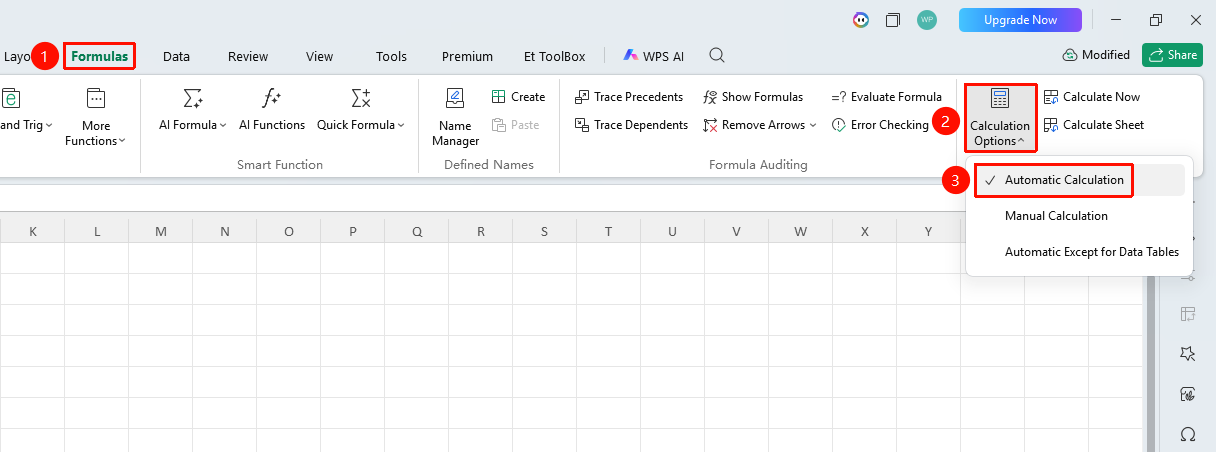Viewport: 1216px width, 452px height.
Task: Open Quick Formula dropdown
Action: [361, 125]
